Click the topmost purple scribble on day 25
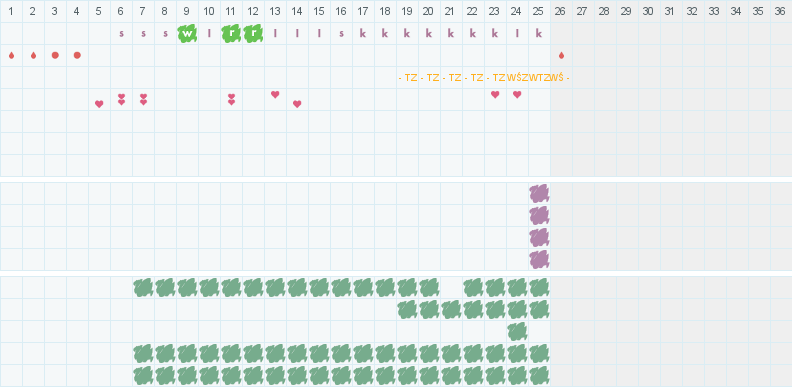Image resolution: width=792 pixels, height=387 pixels. 539,194
